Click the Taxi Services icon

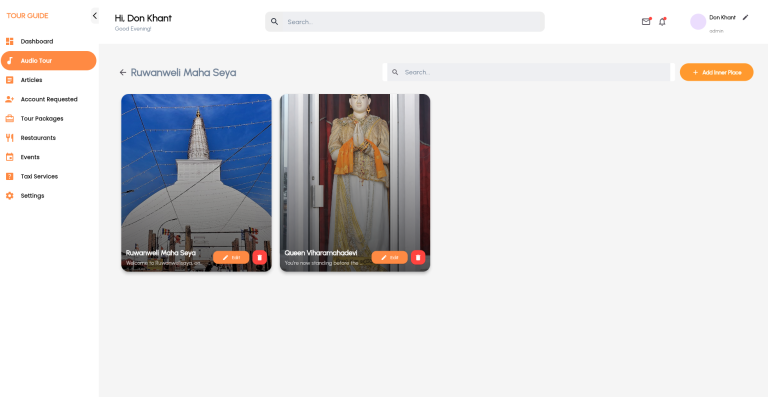tap(9, 176)
